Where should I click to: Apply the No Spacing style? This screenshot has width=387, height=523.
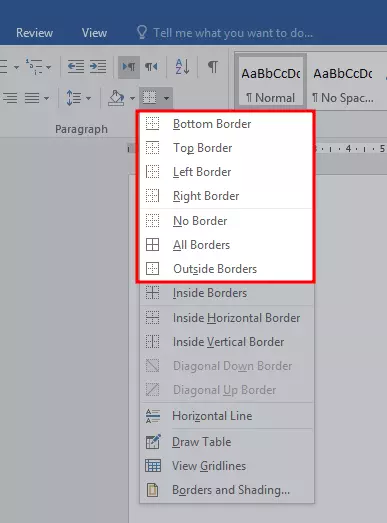tap(343, 82)
